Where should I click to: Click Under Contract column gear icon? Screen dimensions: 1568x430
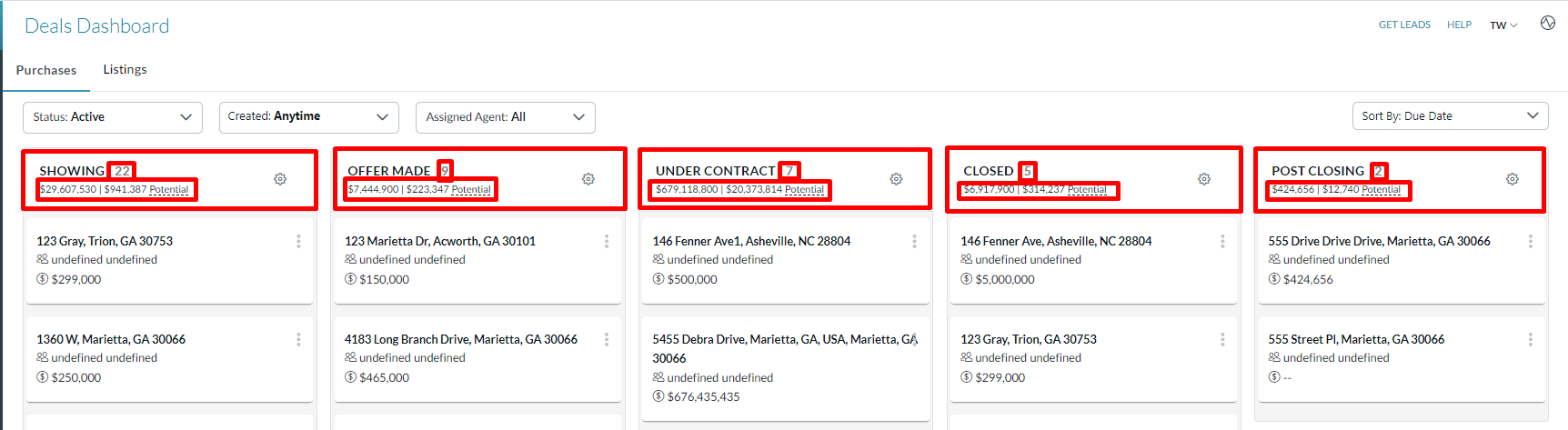pyautogui.click(x=896, y=179)
